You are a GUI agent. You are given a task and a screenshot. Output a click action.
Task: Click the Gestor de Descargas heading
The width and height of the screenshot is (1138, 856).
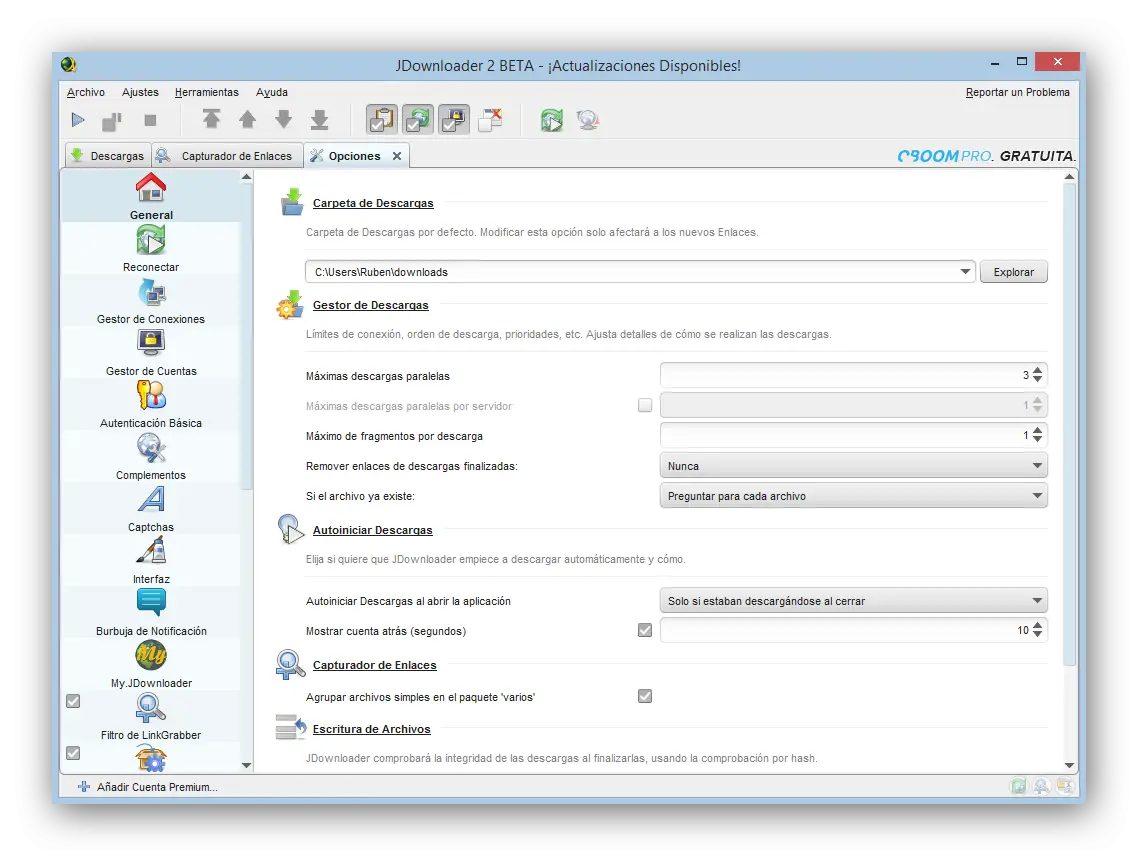pyautogui.click(x=371, y=305)
